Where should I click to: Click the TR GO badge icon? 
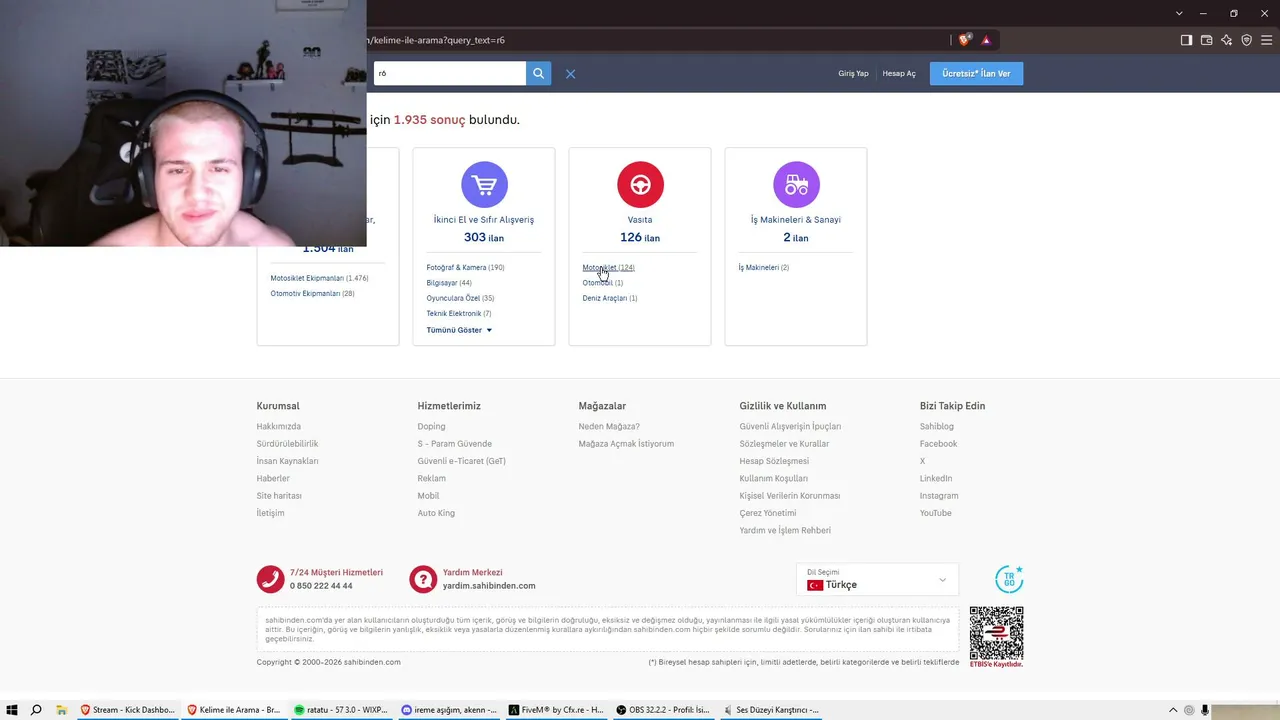pos(1009,579)
